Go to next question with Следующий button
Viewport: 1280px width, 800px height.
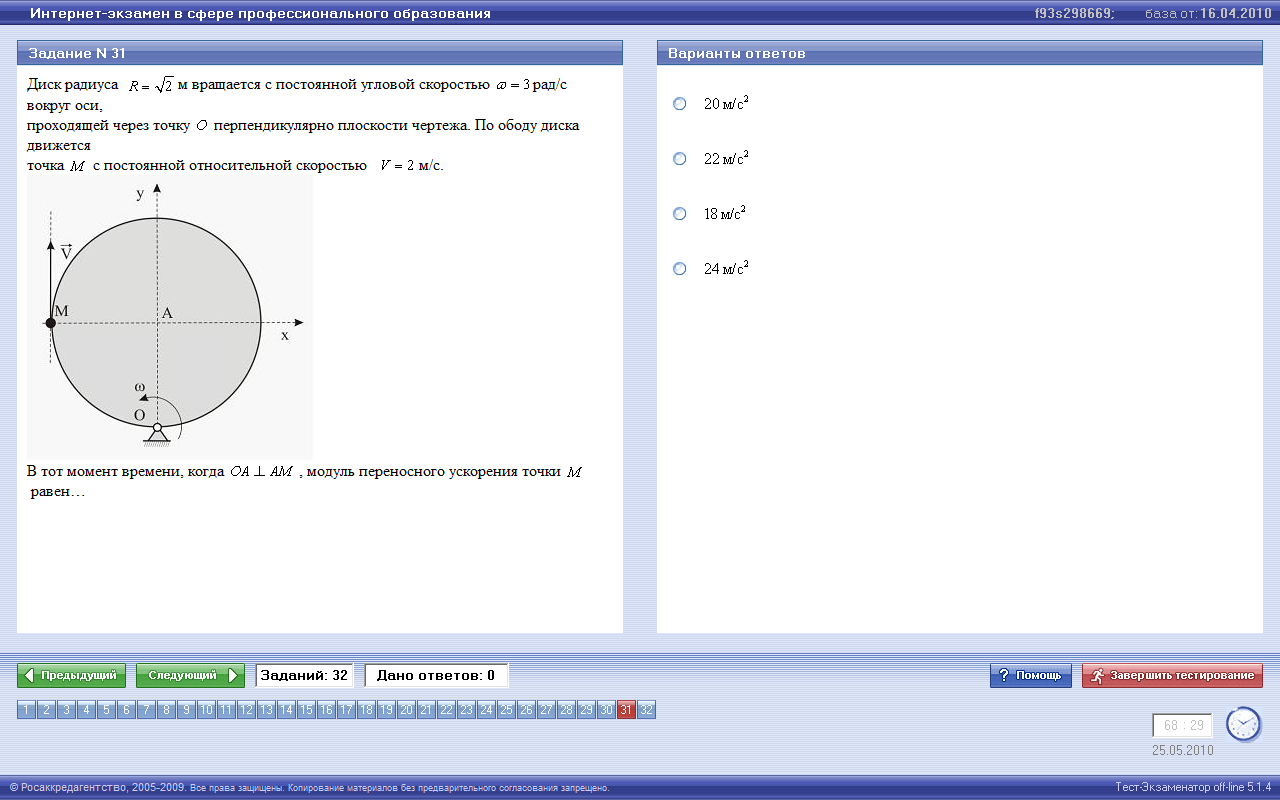point(190,676)
